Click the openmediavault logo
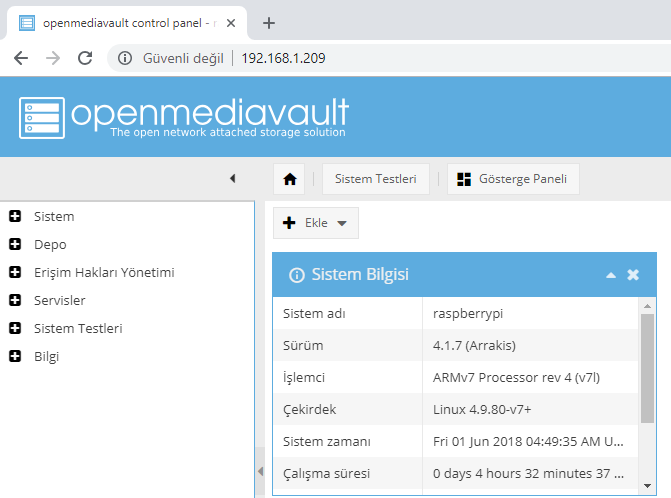 [184, 117]
